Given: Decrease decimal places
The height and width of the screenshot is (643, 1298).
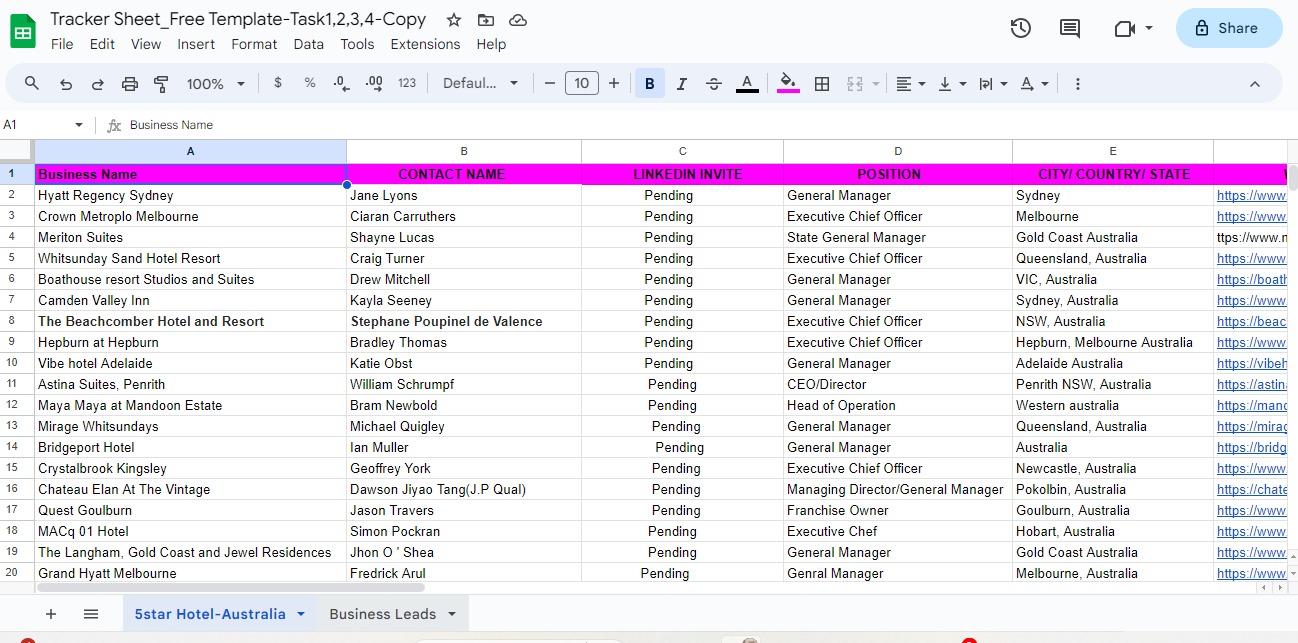Looking at the screenshot, I should pyautogui.click(x=342, y=84).
